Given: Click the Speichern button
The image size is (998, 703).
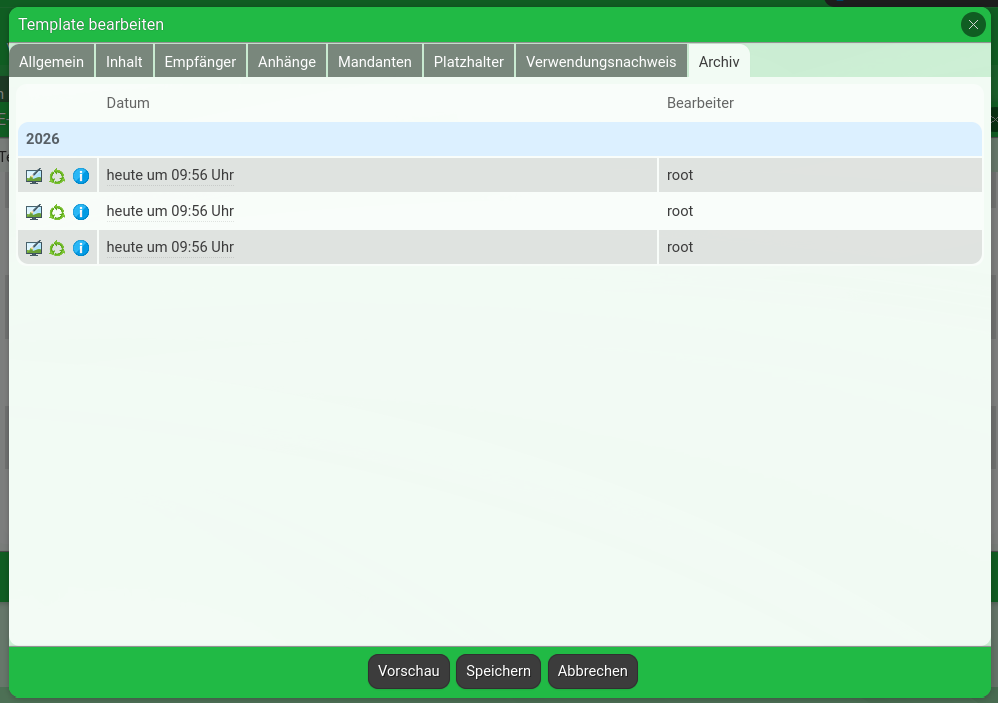Looking at the screenshot, I should tap(498, 671).
